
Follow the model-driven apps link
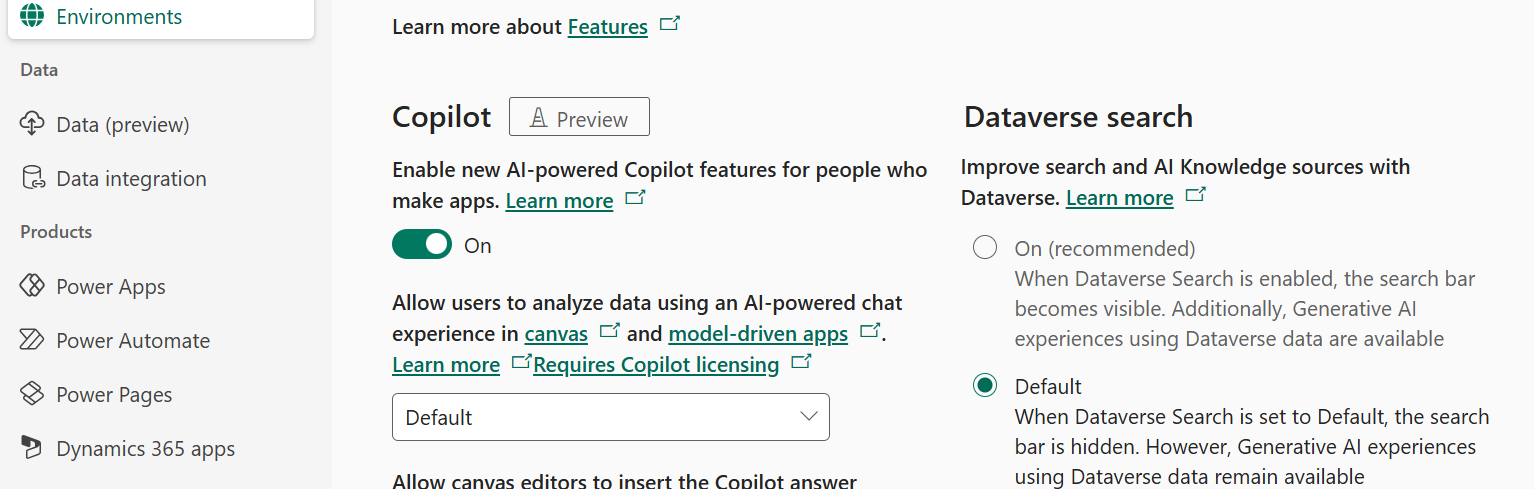tap(758, 333)
